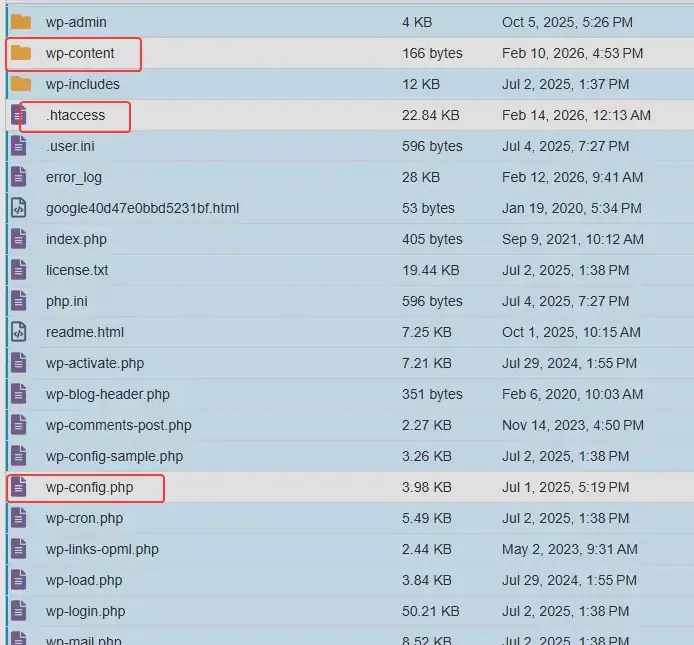Viewport: 694px width, 645px height.
Task: Click date Oct 5, 2025, 5:26 PM
Action: click(567, 22)
